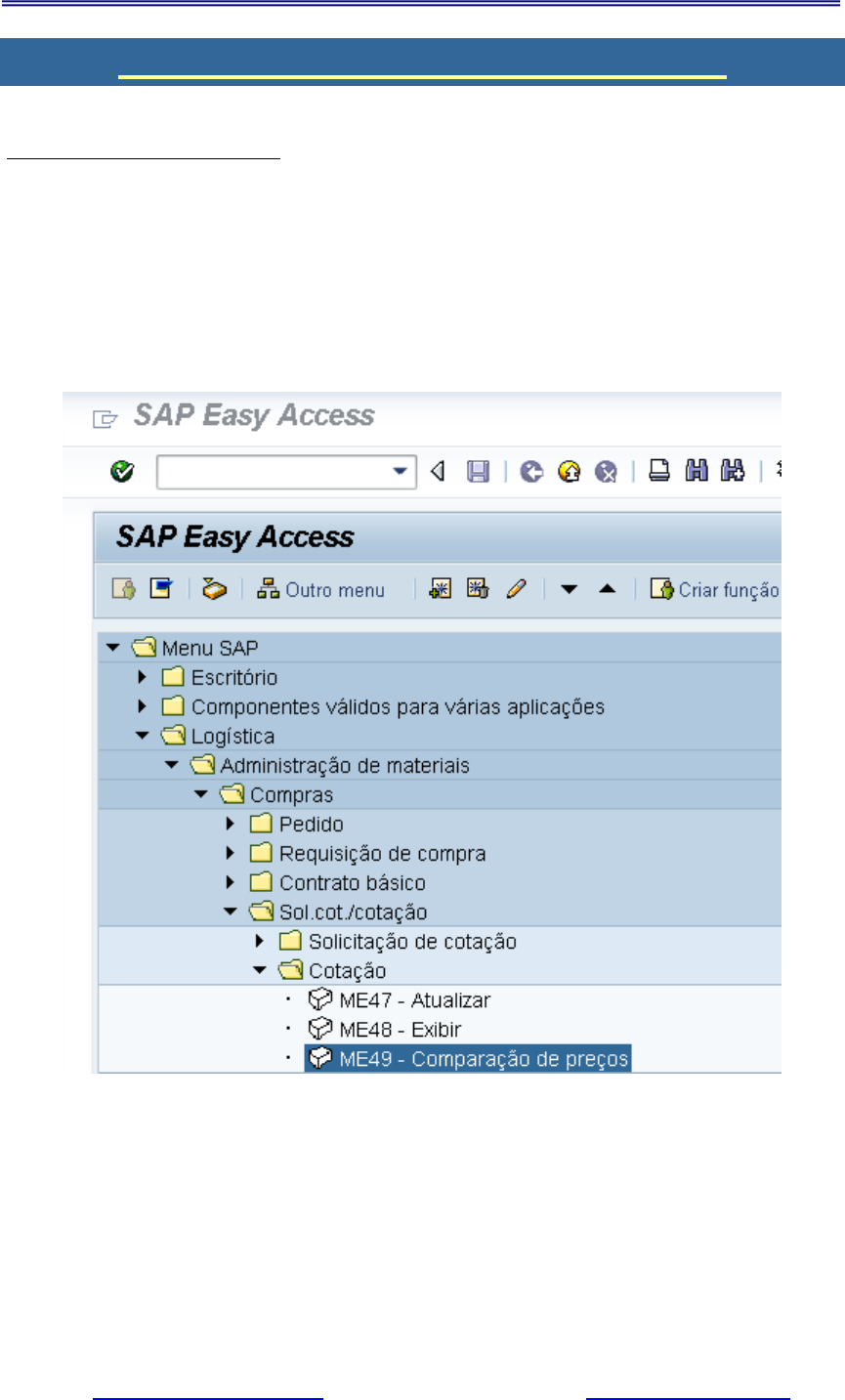845x1400 pixels.
Task: Click the Find binoculars icon
Action: click(697, 472)
